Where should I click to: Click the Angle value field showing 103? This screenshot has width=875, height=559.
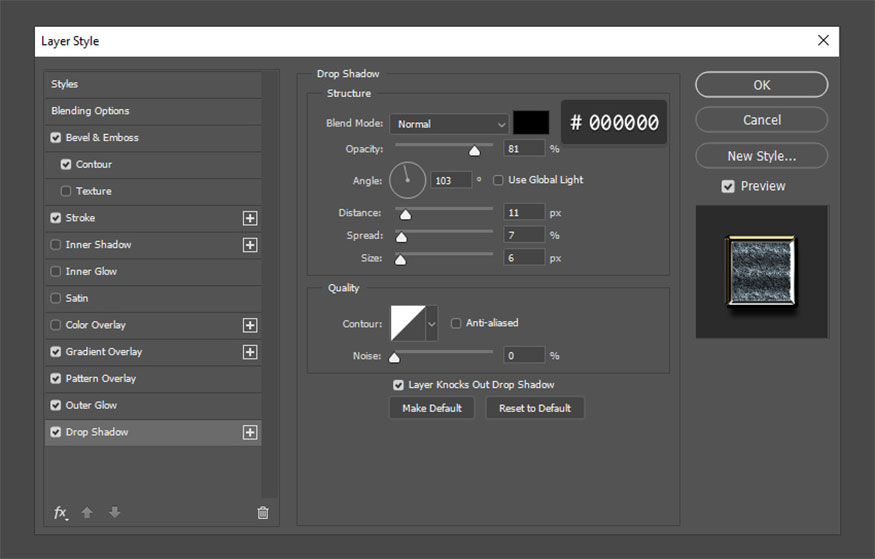pos(451,180)
